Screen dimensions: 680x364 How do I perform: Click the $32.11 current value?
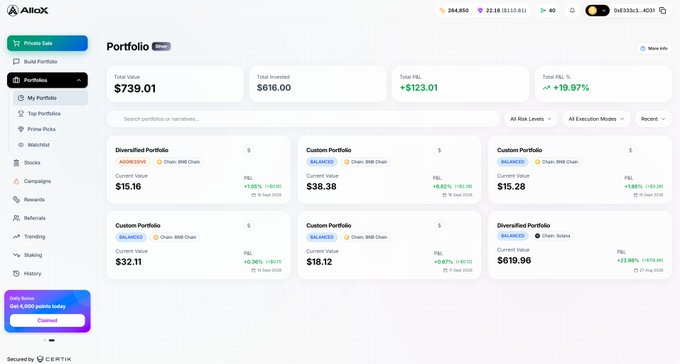128,262
